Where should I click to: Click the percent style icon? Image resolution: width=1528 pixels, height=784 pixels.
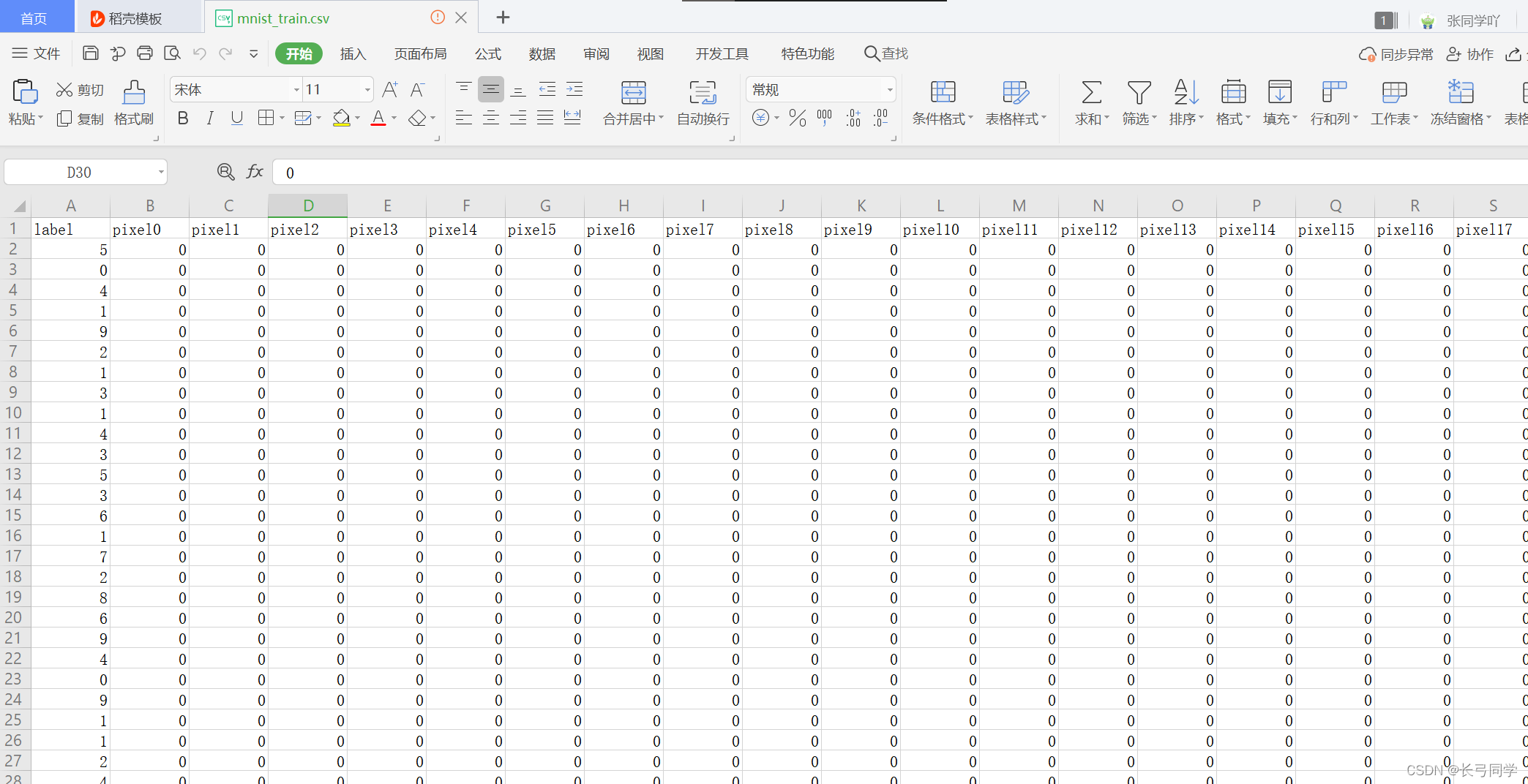(x=798, y=118)
